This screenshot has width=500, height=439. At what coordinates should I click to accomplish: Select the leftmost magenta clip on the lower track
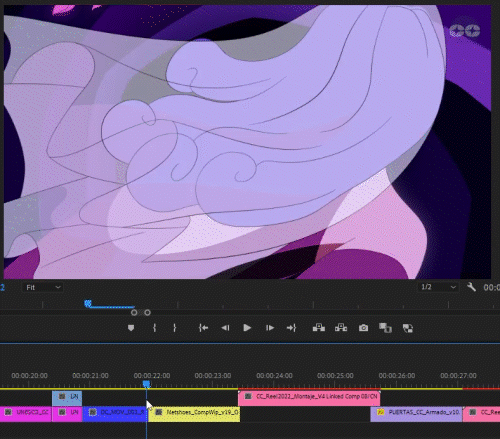coord(26,414)
